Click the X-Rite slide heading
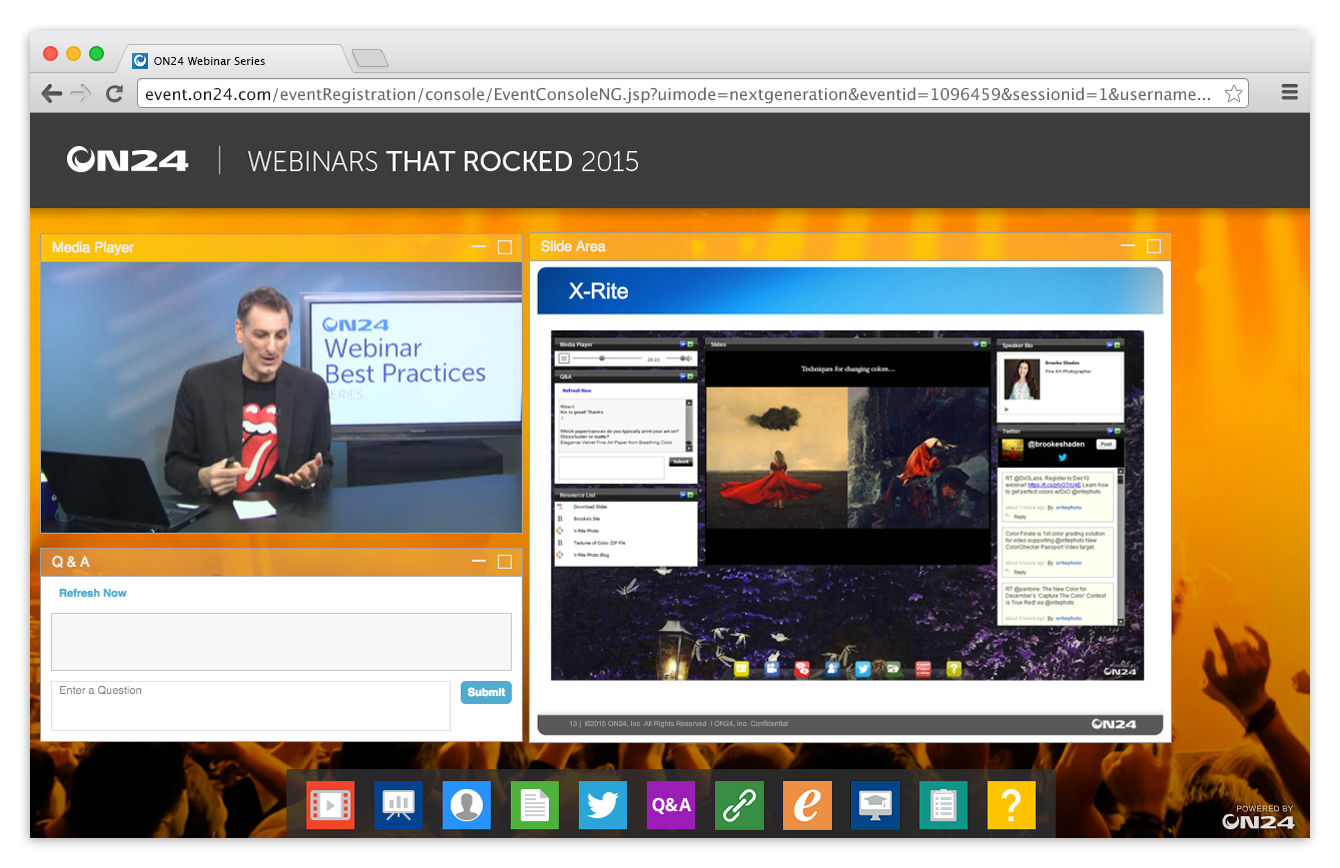The image size is (1340, 868). (598, 291)
